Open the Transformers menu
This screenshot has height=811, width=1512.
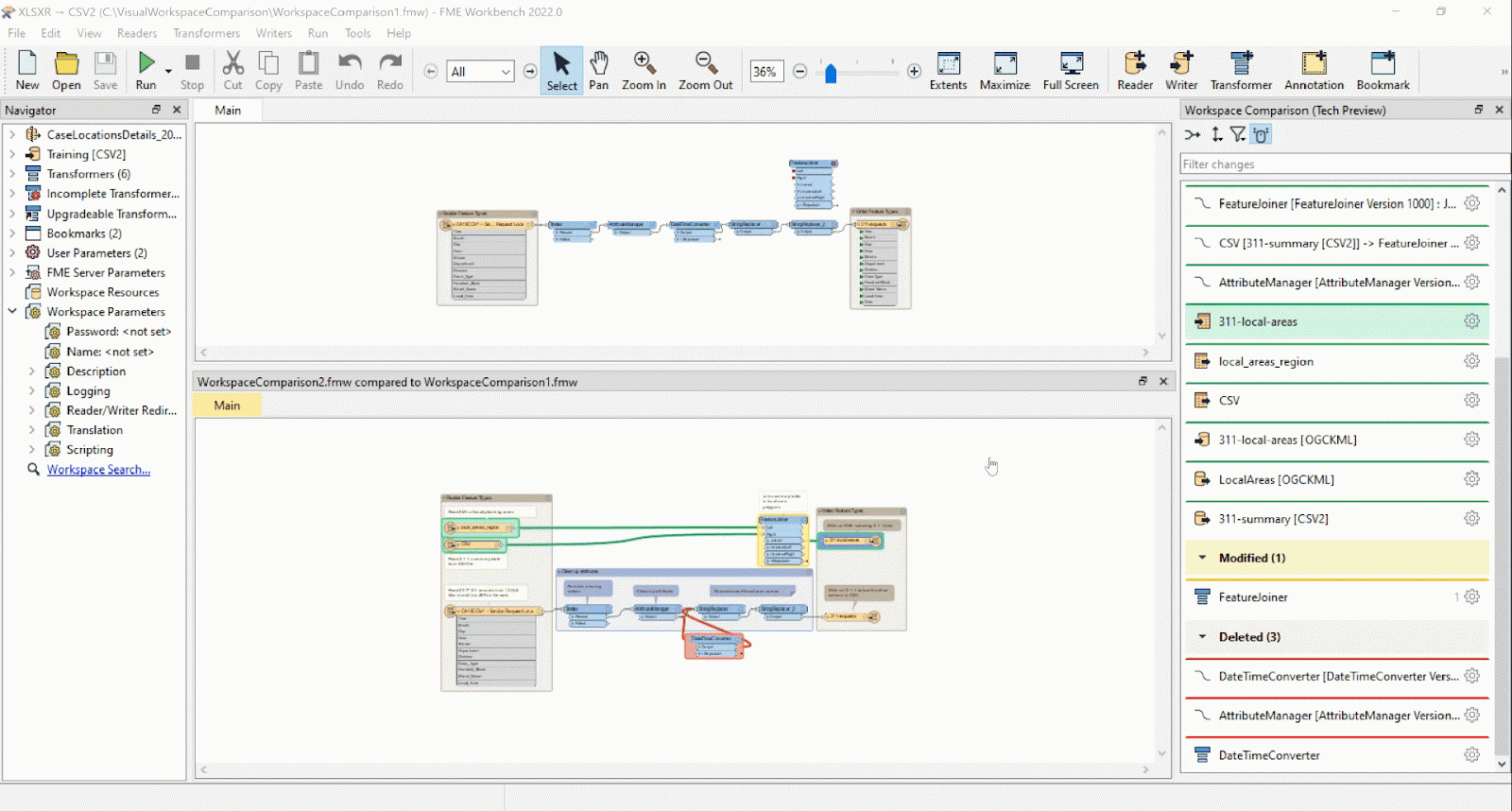click(206, 33)
